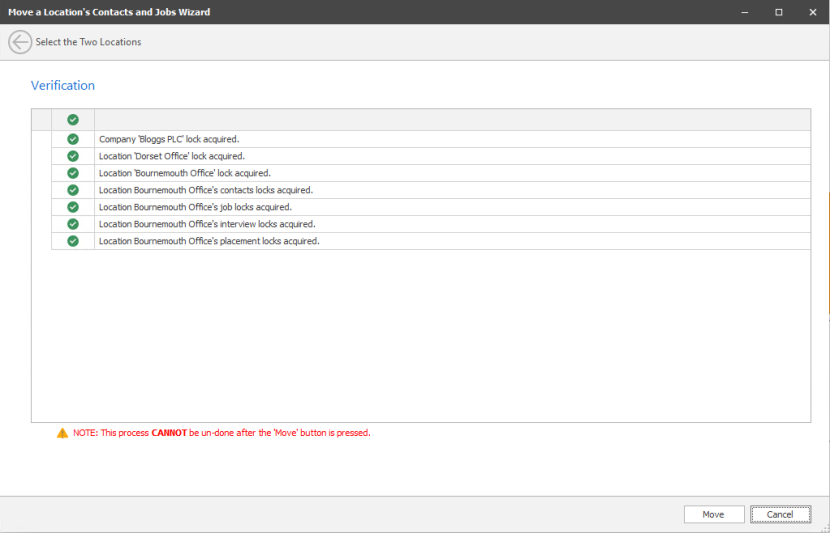
Task: Click the green check icon in header row
Action: tap(73, 120)
